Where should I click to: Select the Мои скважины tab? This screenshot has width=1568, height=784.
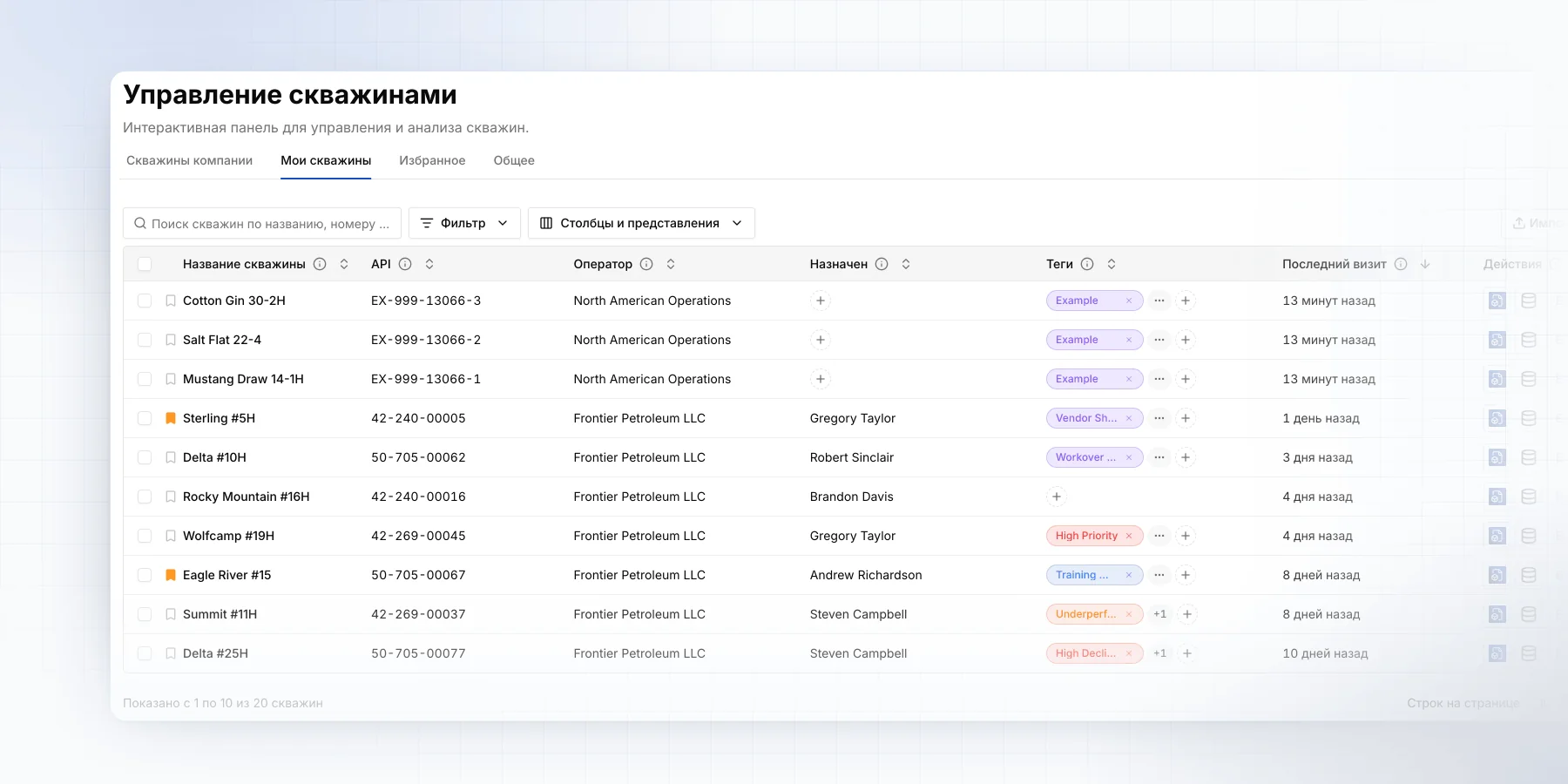[x=326, y=160]
